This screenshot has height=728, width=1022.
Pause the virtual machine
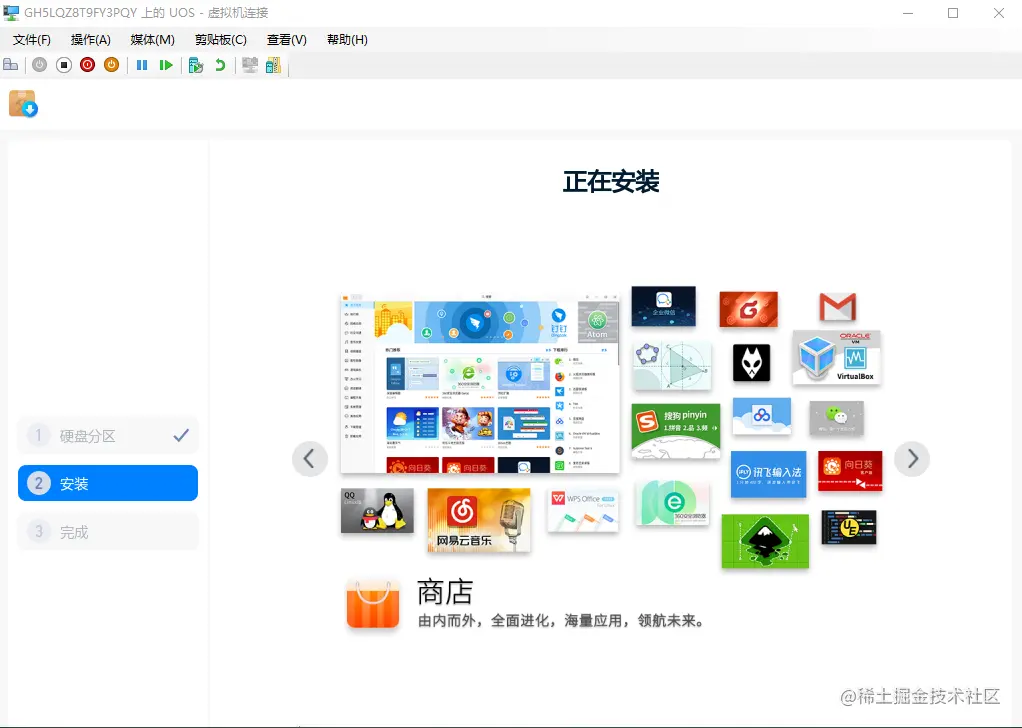click(x=141, y=65)
